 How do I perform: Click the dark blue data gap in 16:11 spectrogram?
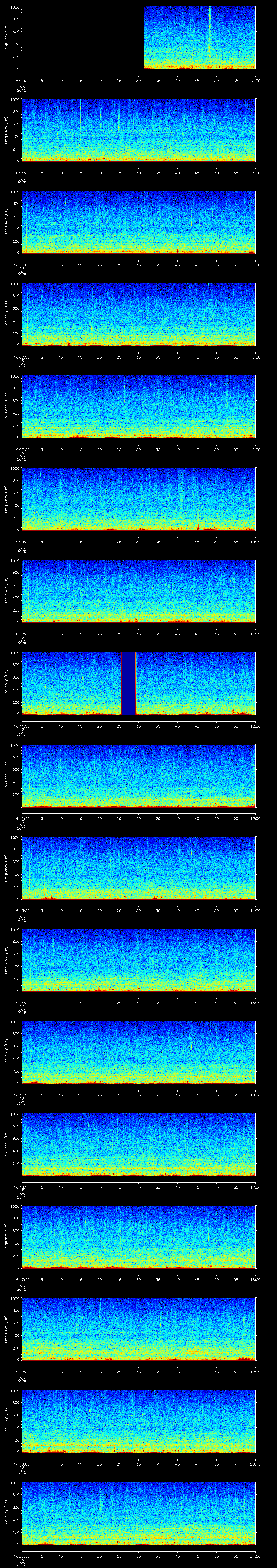128,683
